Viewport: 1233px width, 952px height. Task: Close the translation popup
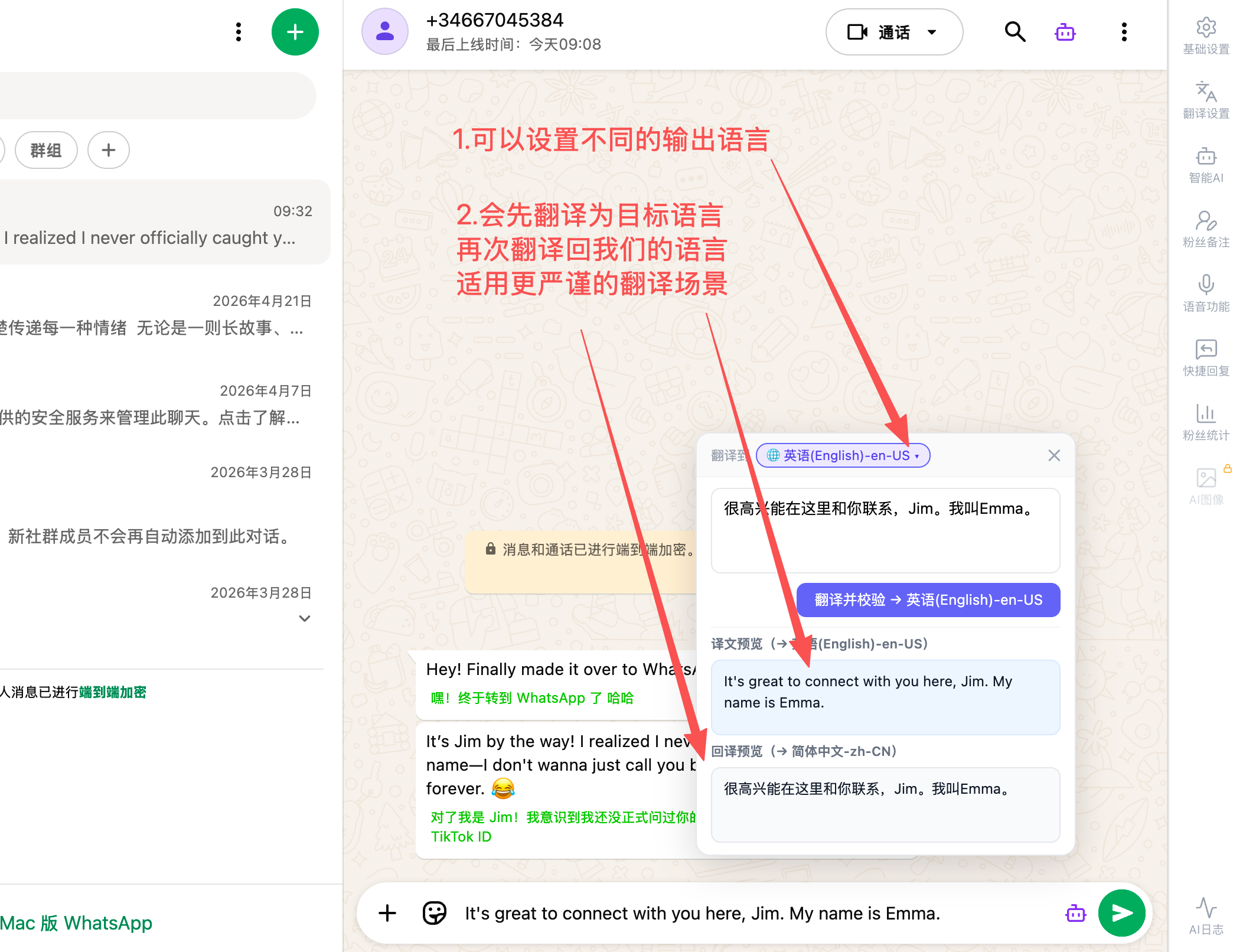coord(1054,455)
